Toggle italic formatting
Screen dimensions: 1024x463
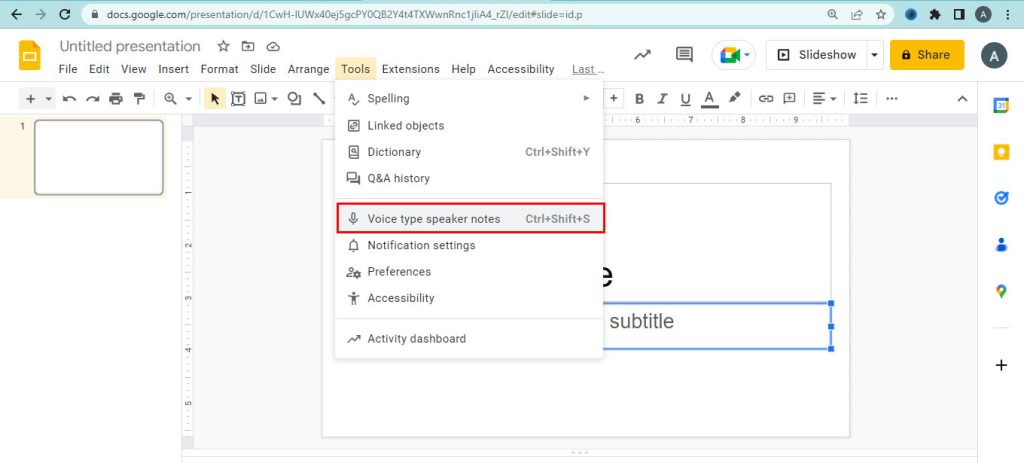click(x=662, y=98)
